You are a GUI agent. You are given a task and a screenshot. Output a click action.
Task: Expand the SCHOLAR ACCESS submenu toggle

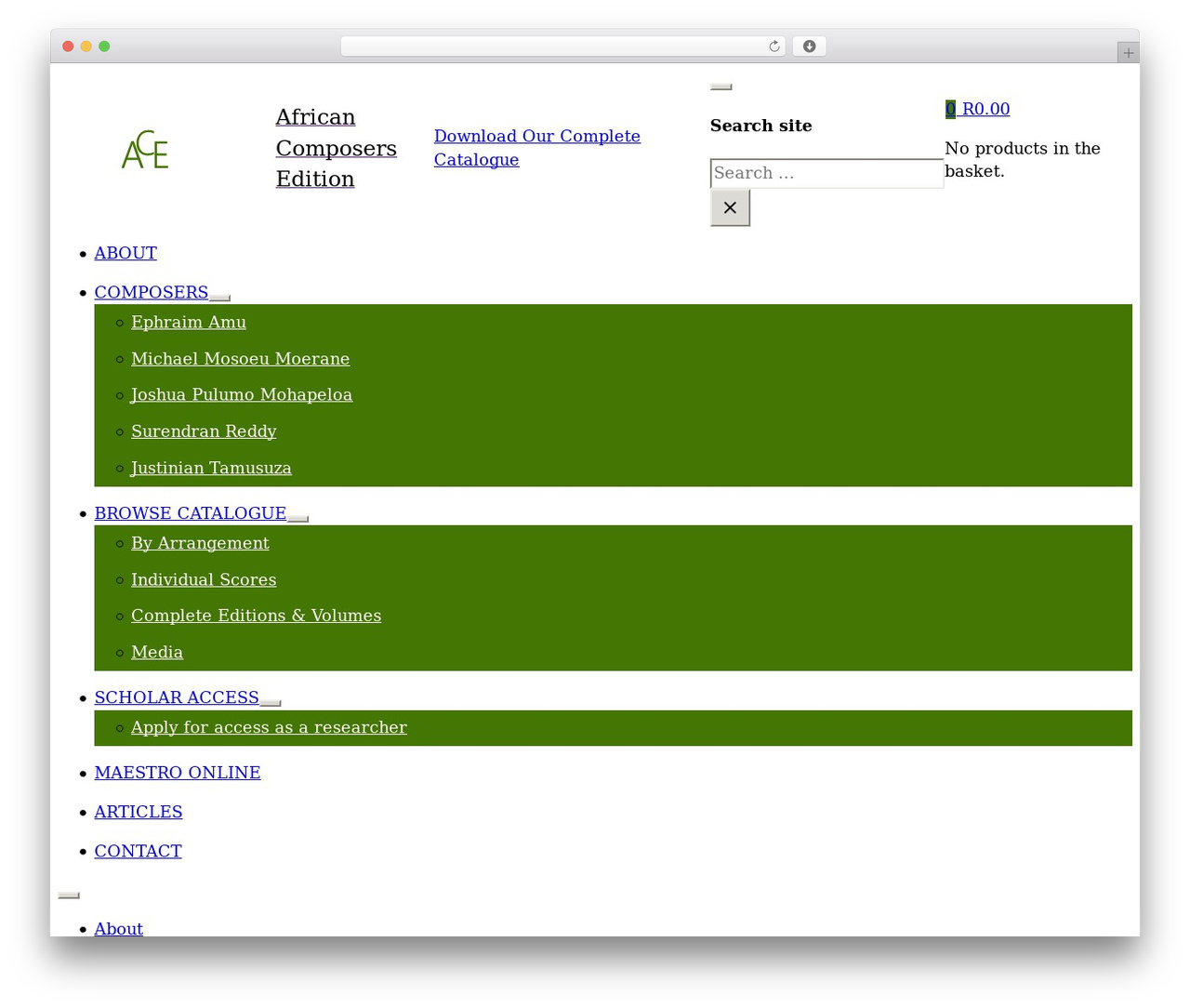[x=270, y=702]
